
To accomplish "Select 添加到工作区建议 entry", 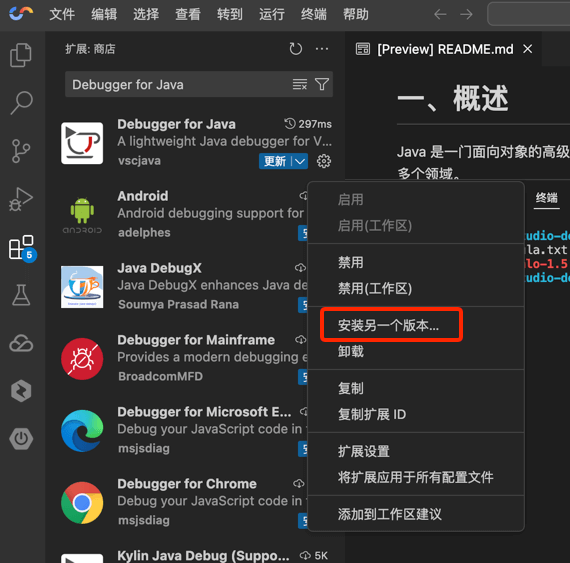I will coord(416,514).
